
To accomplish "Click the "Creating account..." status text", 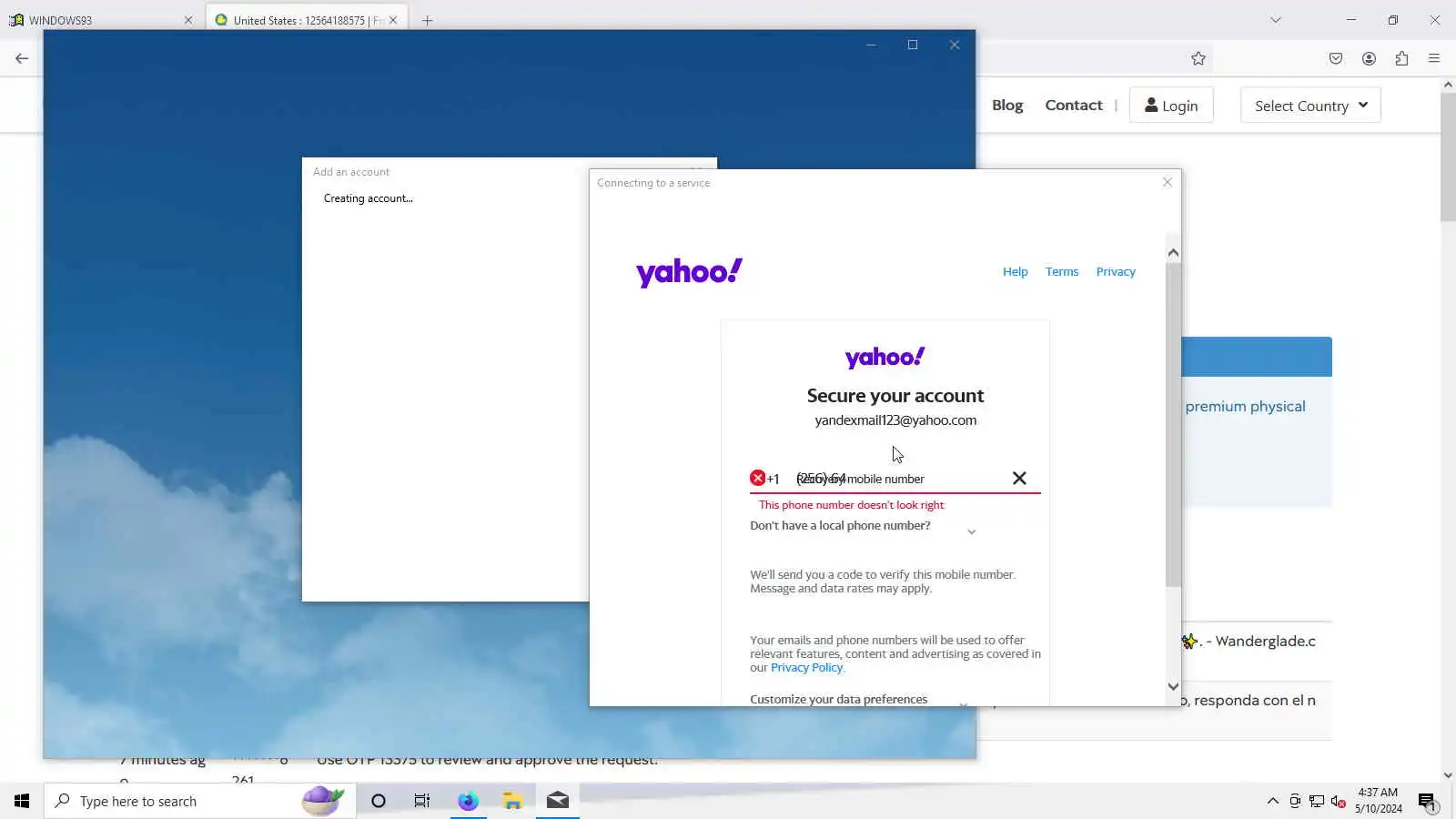I will tap(369, 198).
